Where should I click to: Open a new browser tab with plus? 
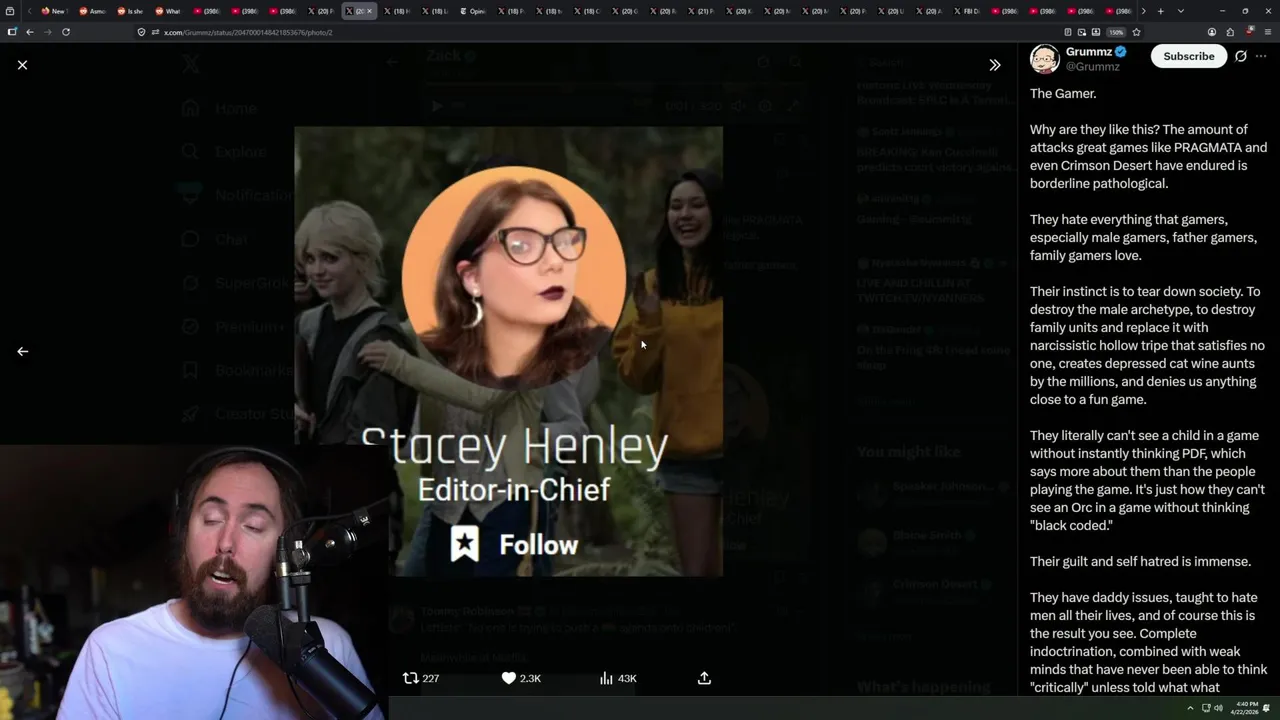click(x=1160, y=11)
